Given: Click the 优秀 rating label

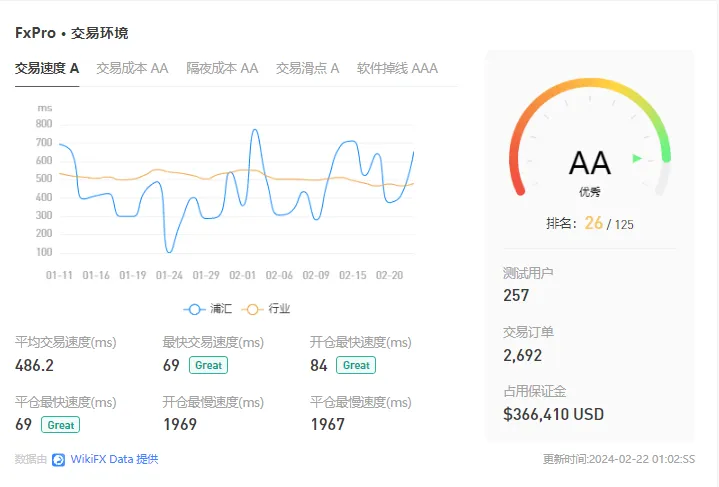Looking at the screenshot, I should coord(590,192).
